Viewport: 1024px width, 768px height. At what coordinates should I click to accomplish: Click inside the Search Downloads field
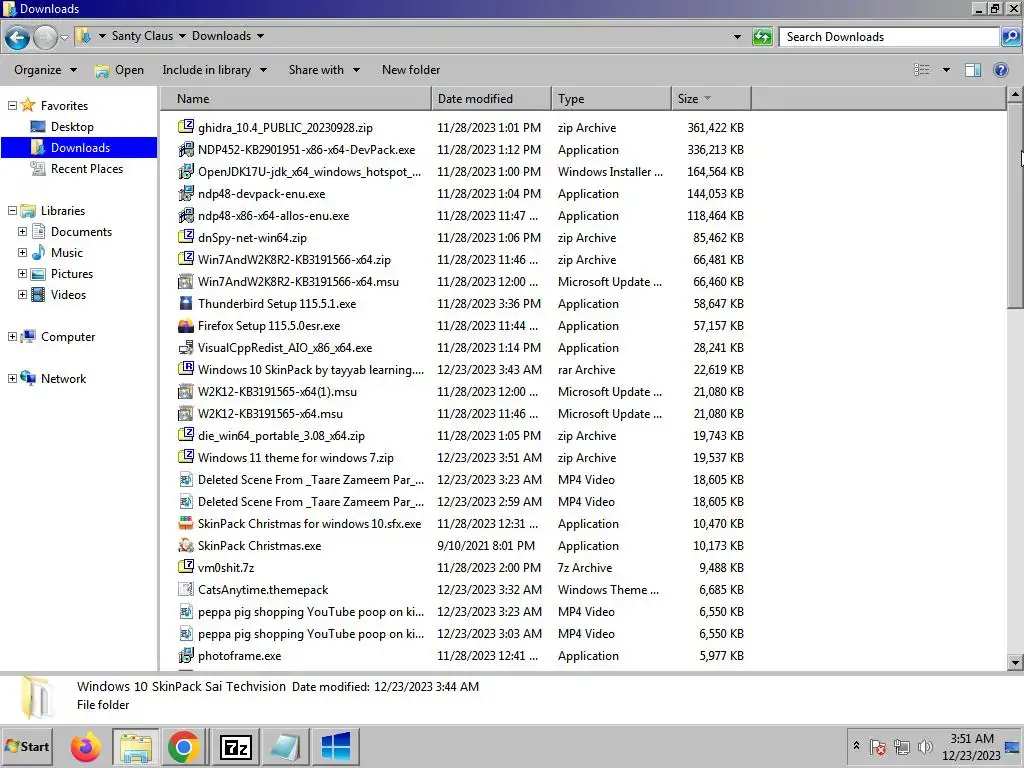coord(889,37)
